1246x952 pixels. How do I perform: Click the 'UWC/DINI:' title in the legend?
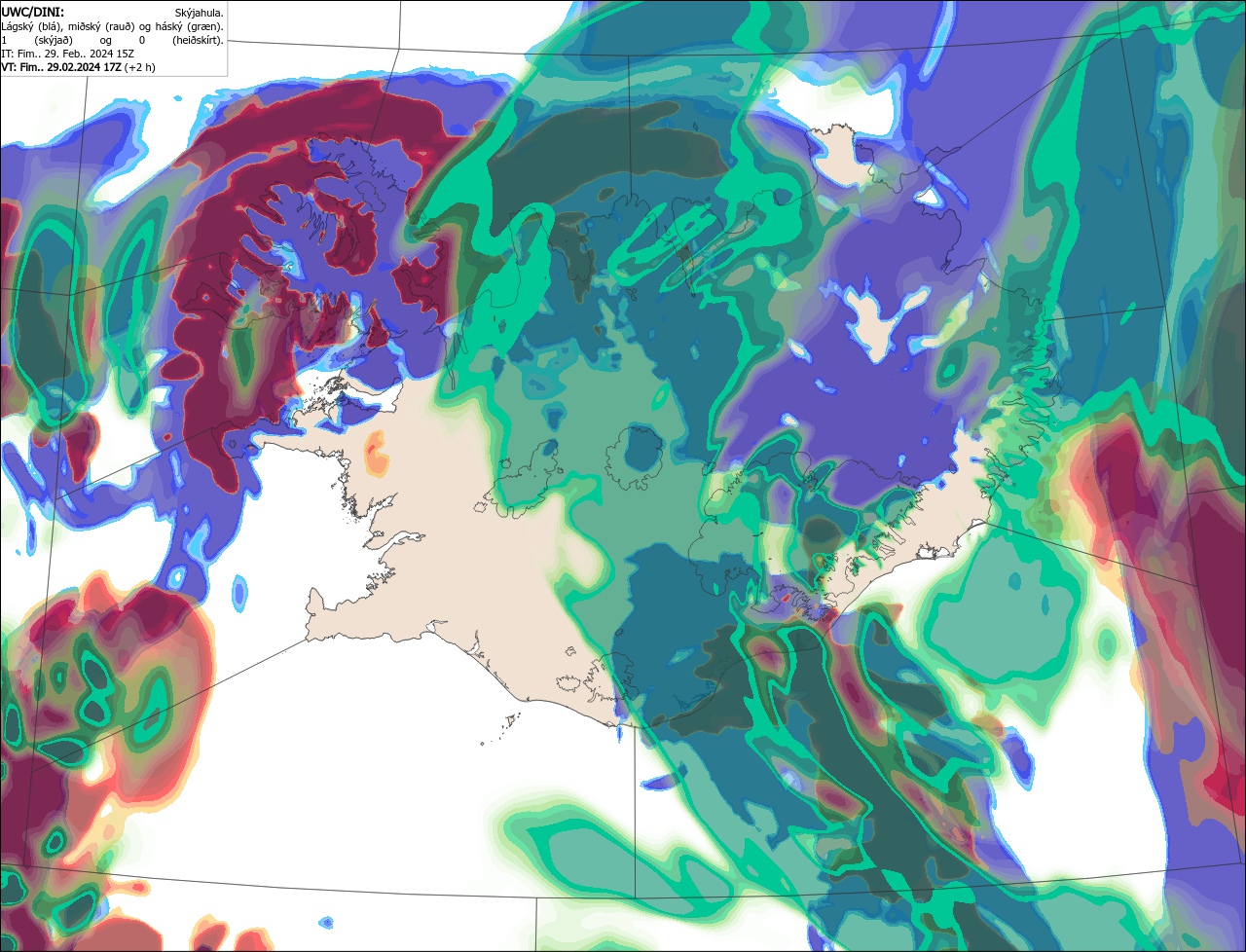33,13
